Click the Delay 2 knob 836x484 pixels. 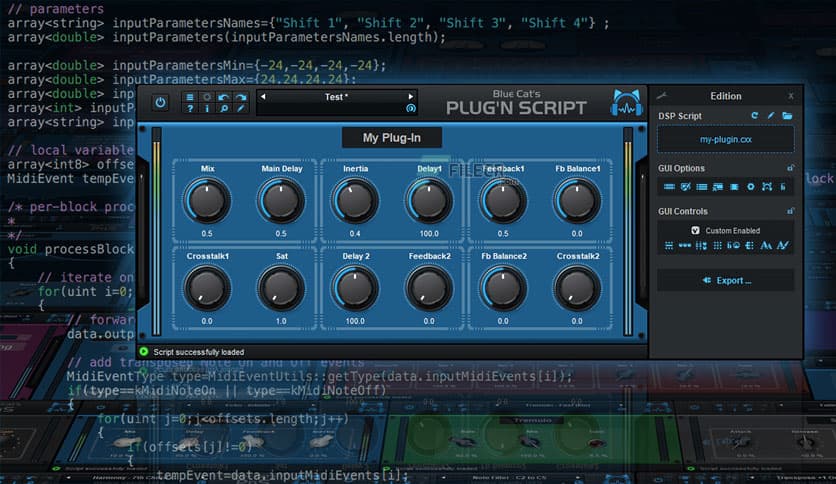(x=355, y=288)
